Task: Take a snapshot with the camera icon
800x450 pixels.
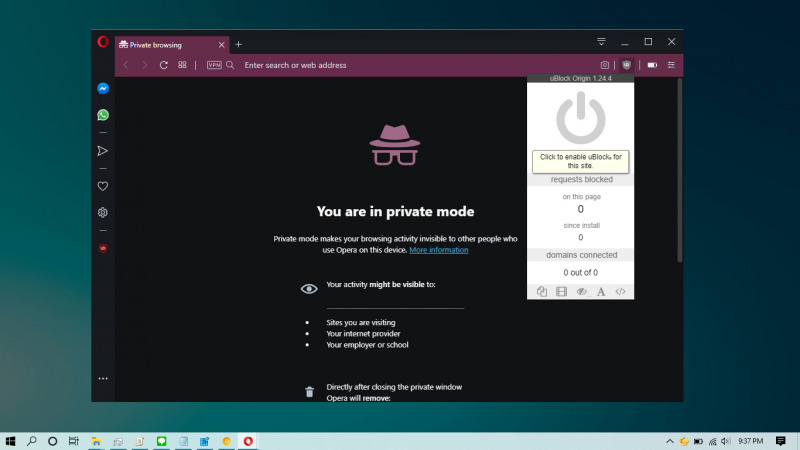Action: pyautogui.click(x=605, y=65)
